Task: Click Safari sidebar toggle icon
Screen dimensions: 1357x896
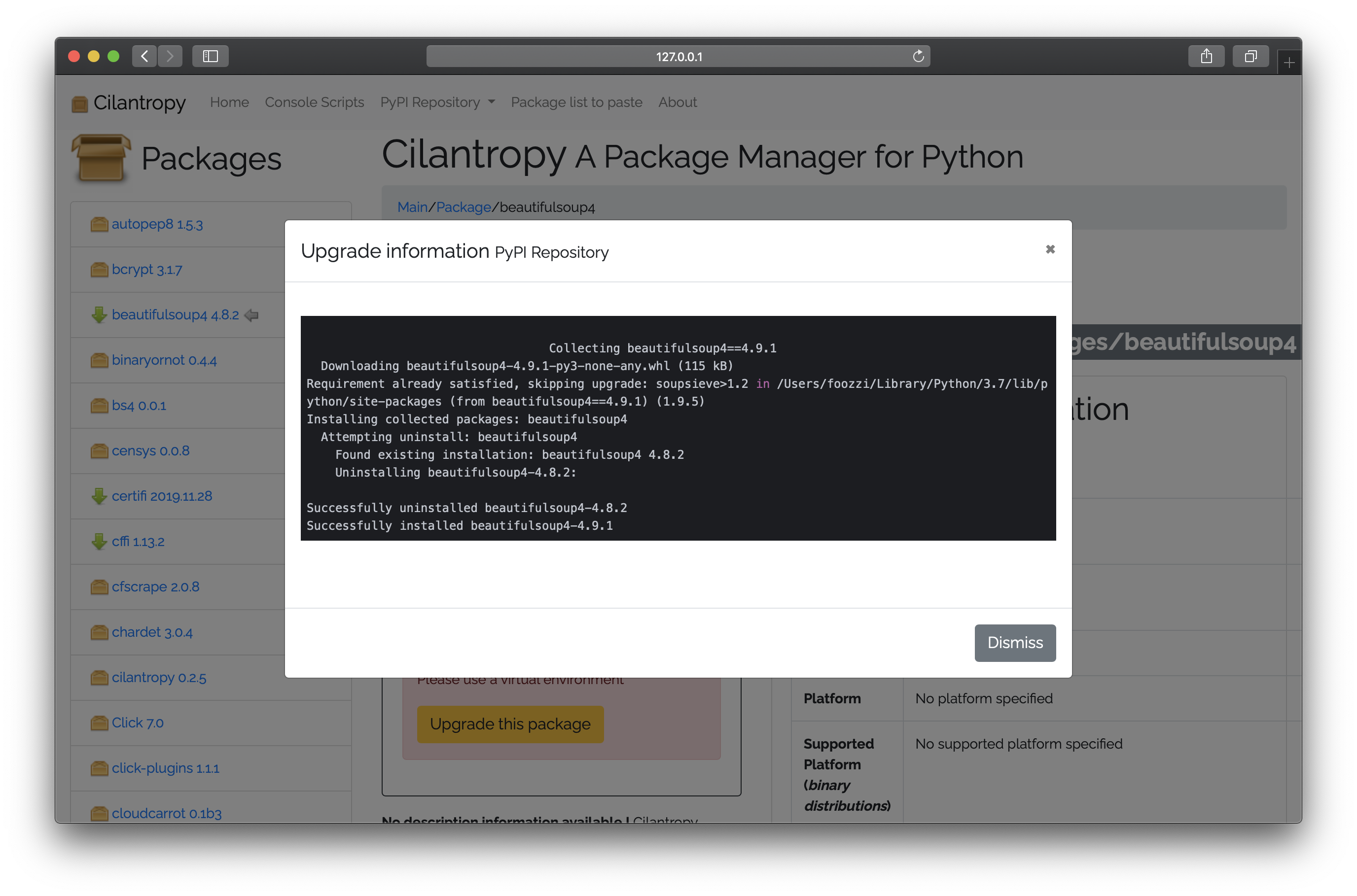Action: coord(211,56)
